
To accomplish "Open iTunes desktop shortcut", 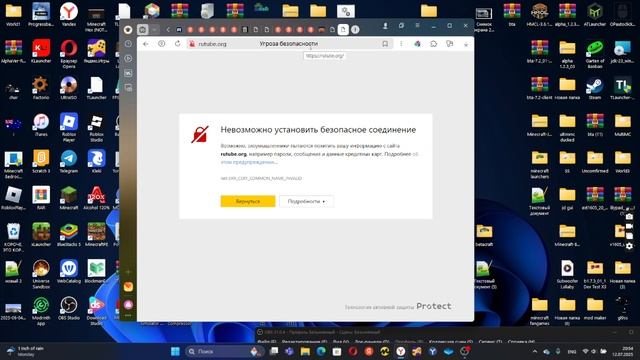I will (41, 124).
